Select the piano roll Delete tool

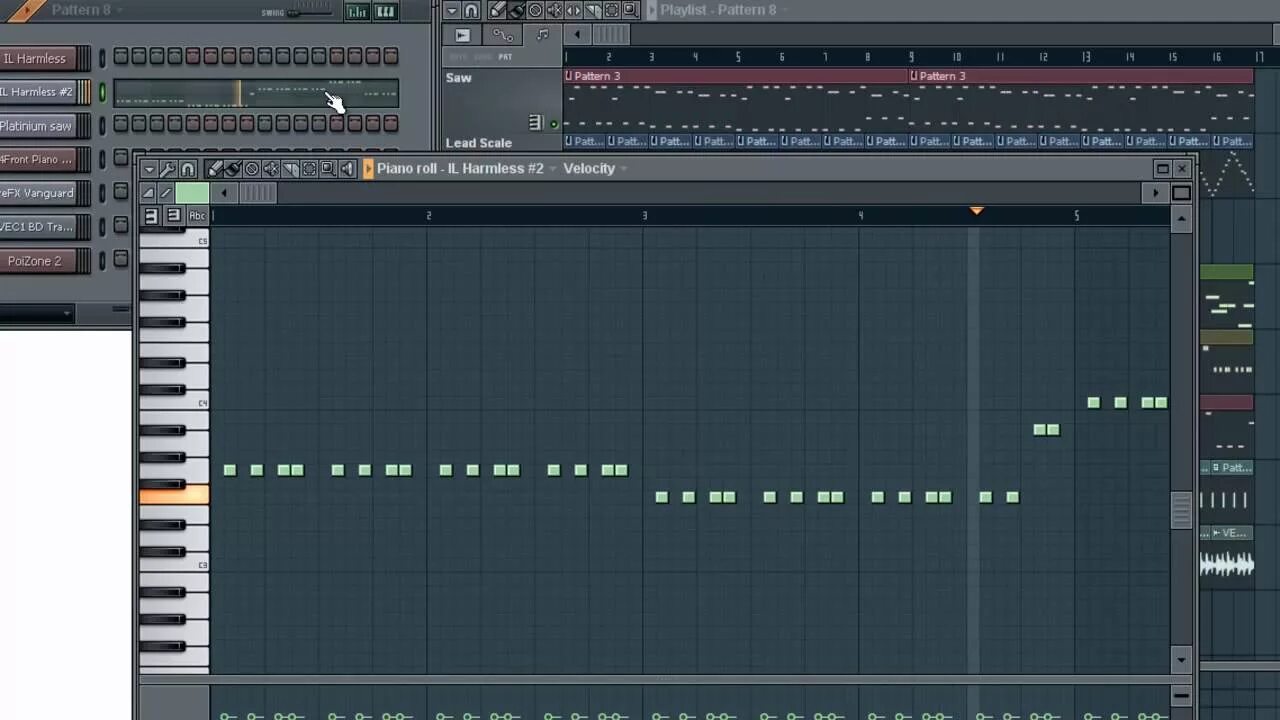(x=252, y=169)
